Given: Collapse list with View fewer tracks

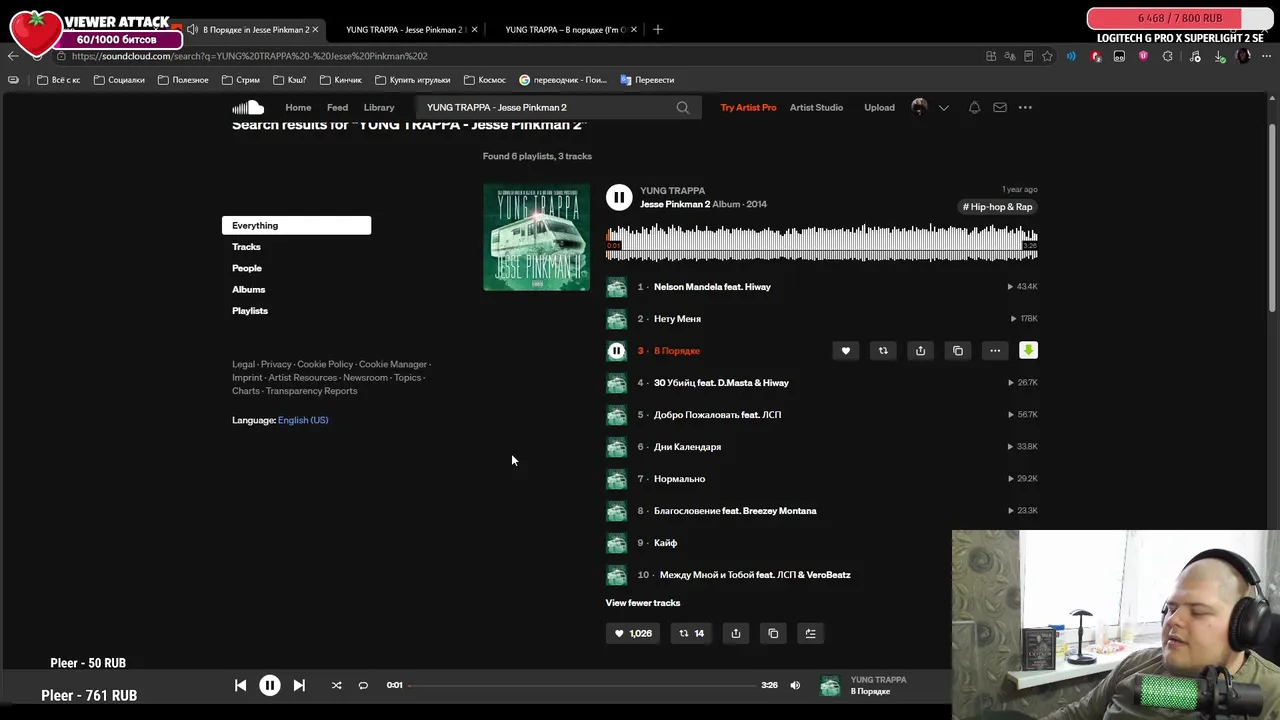Looking at the screenshot, I should coord(643,603).
